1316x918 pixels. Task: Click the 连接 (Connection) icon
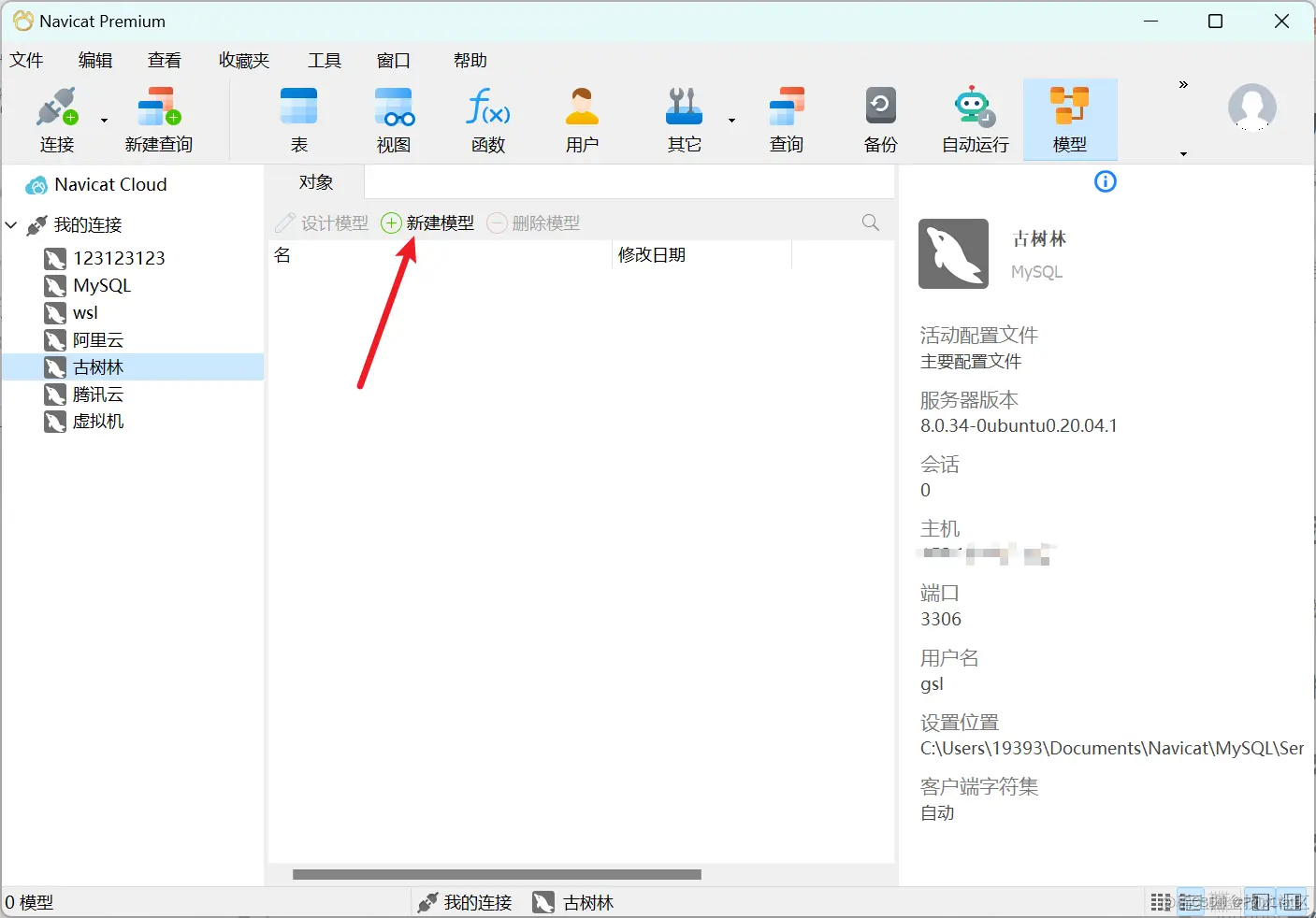[x=56, y=119]
